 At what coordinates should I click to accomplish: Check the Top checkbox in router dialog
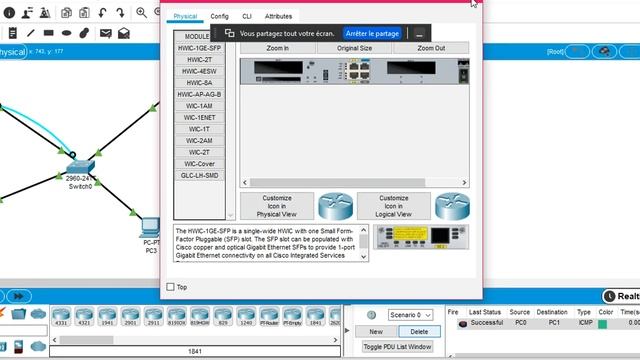(171, 287)
